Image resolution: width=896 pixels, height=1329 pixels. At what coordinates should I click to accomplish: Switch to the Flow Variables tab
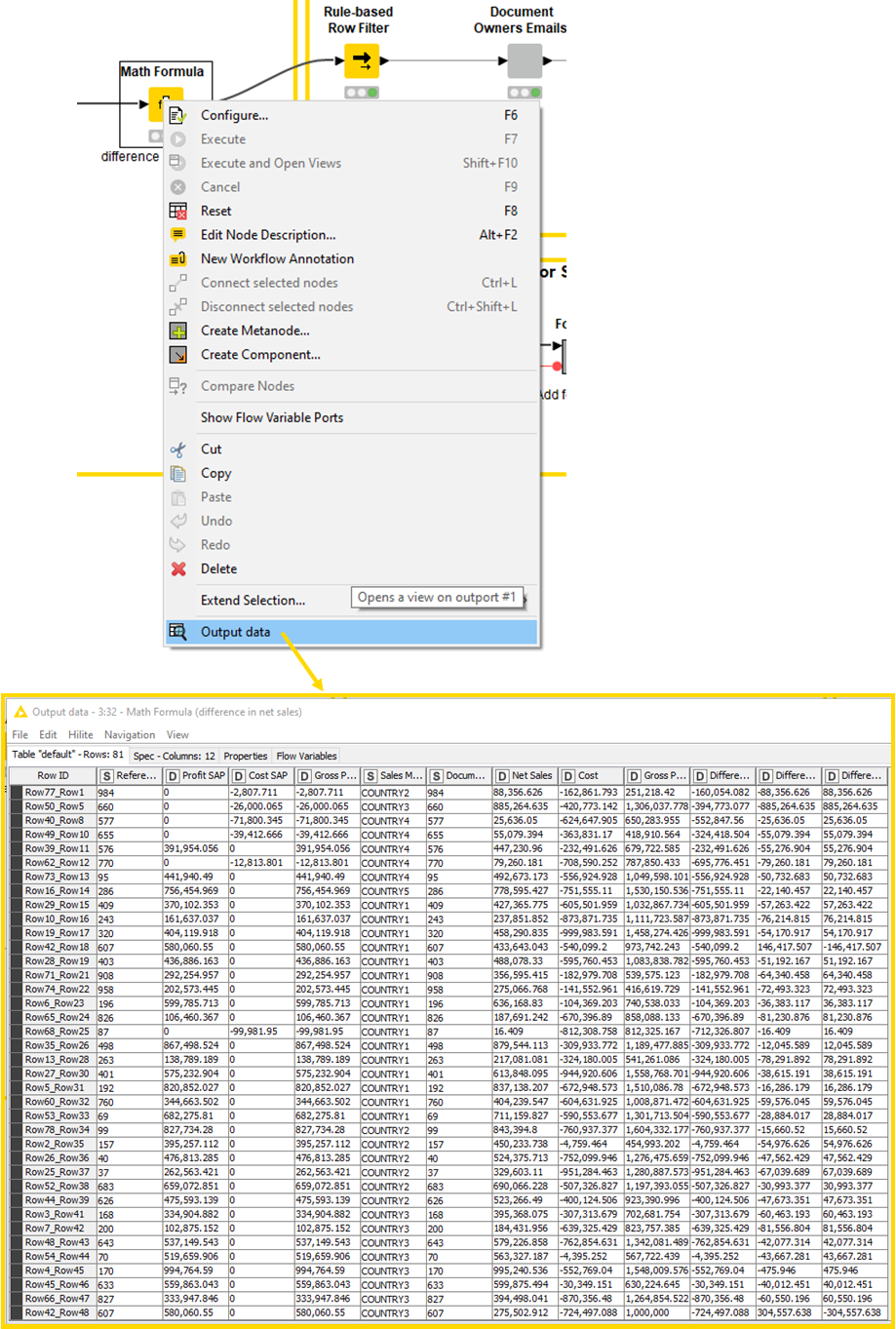[x=307, y=756]
